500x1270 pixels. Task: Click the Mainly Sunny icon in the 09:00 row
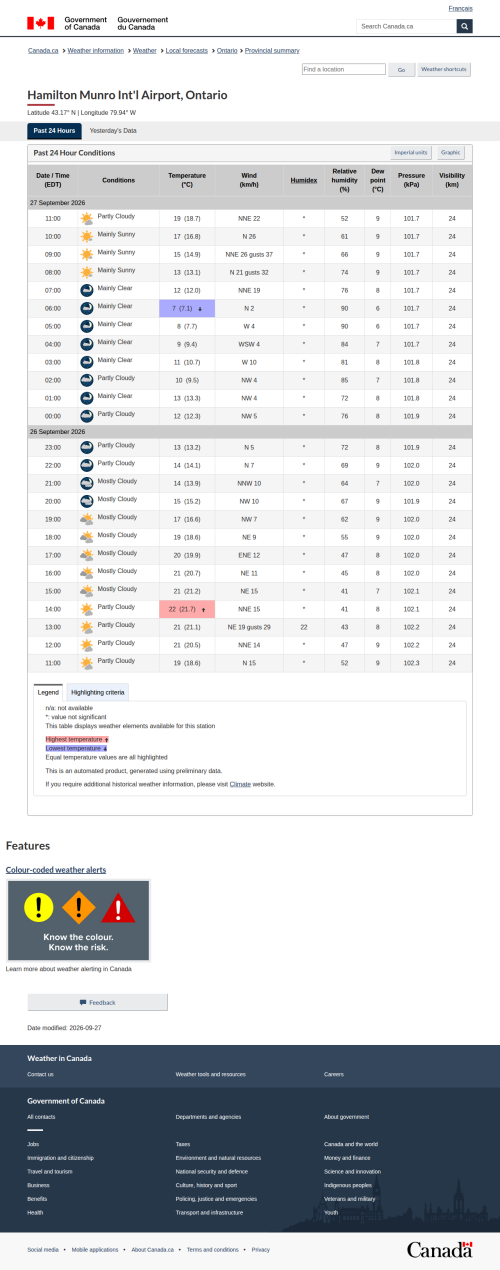click(x=87, y=254)
